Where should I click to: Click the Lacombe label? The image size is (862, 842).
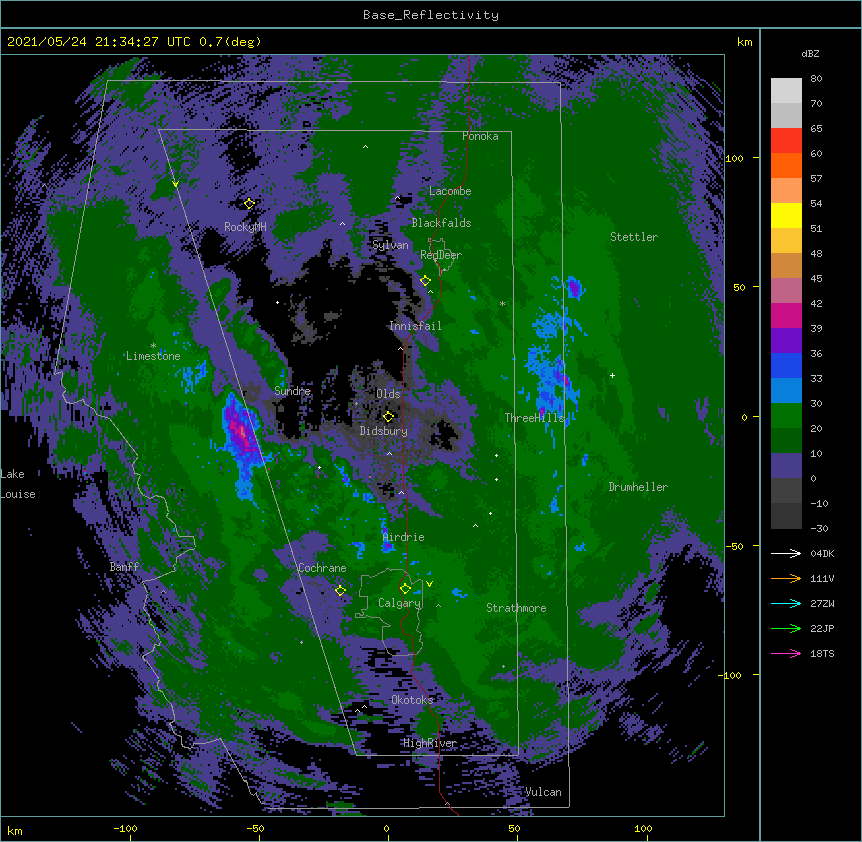pyautogui.click(x=450, y=191)
